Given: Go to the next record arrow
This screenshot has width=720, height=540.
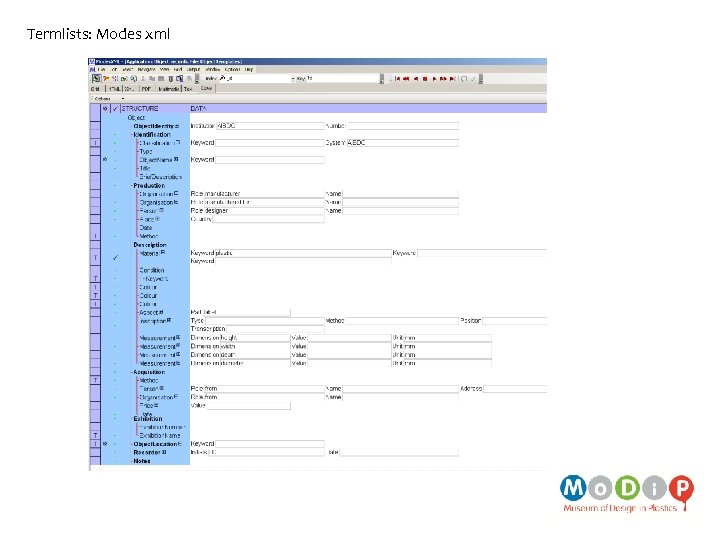Looking at the screenshot, I should pyautogui.click(x=434, y=79).
